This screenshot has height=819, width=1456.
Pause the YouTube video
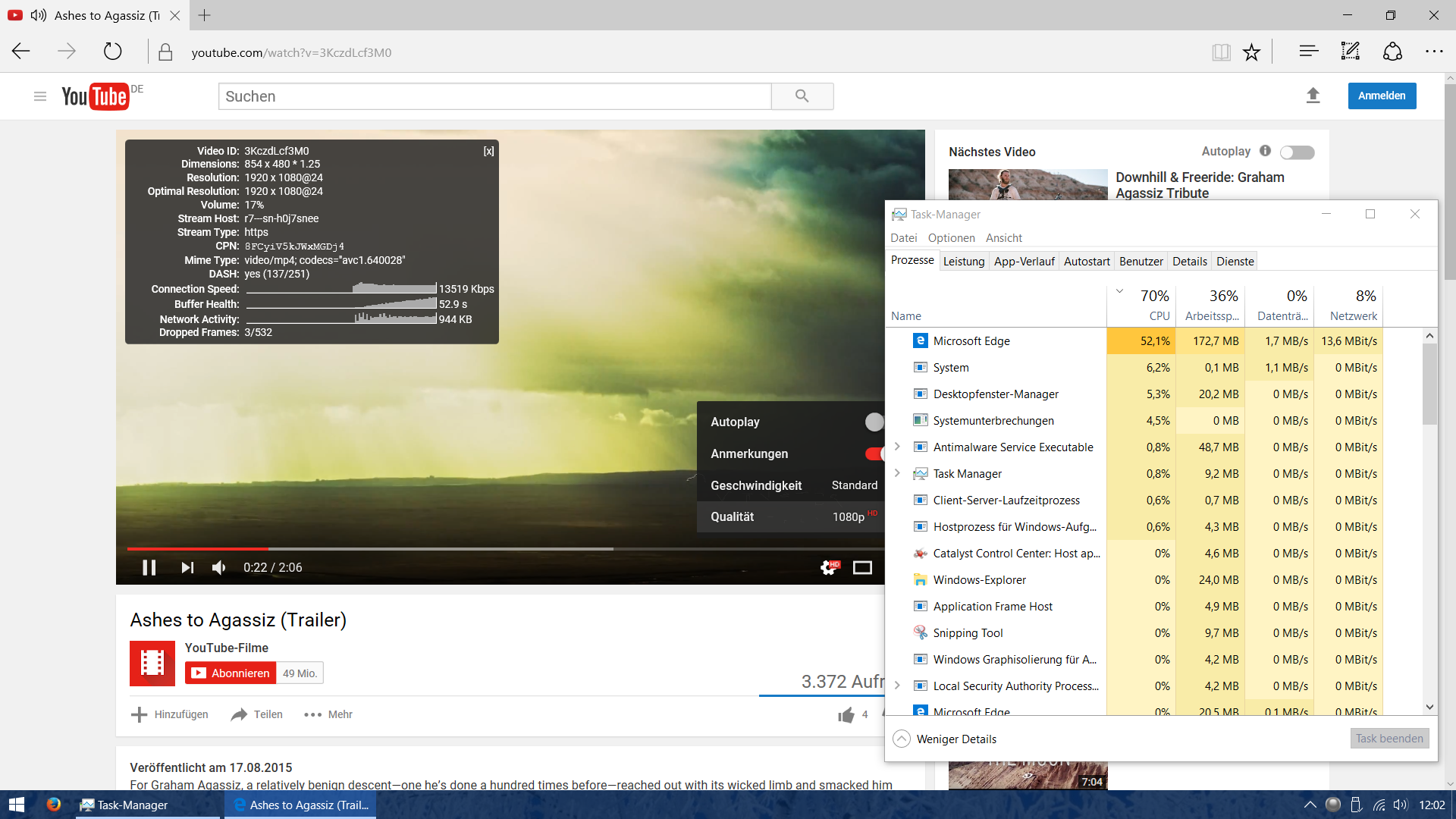149,567
